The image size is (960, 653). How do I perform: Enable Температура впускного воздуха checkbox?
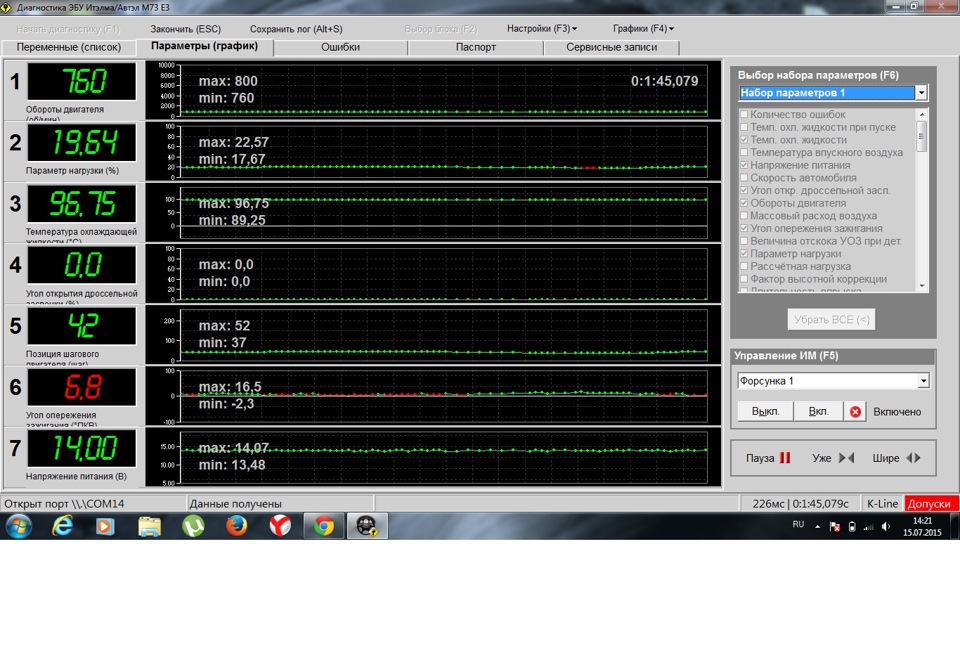coord(744,152)
